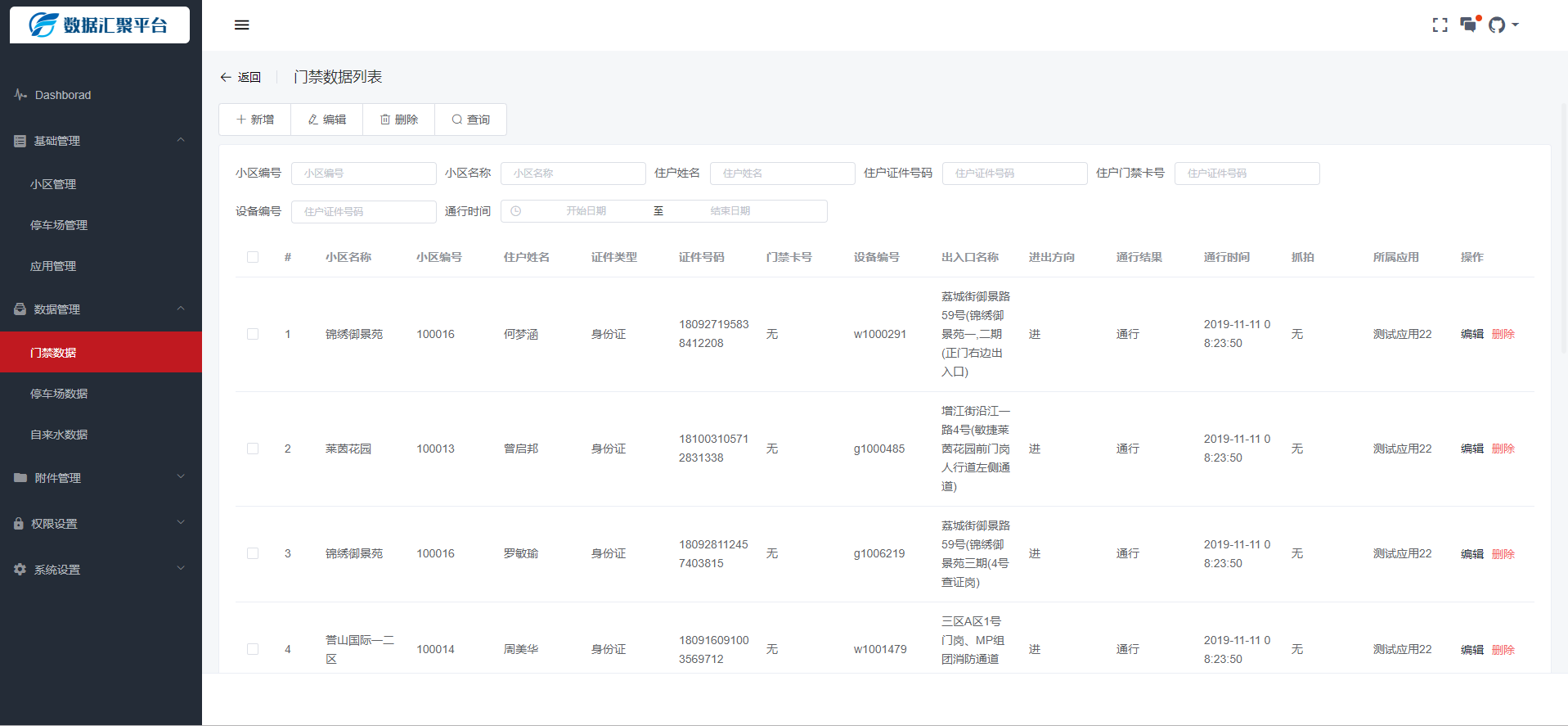1568x726 pixels.
Task: Click the 新增 add button
Action: pos(255,119)
